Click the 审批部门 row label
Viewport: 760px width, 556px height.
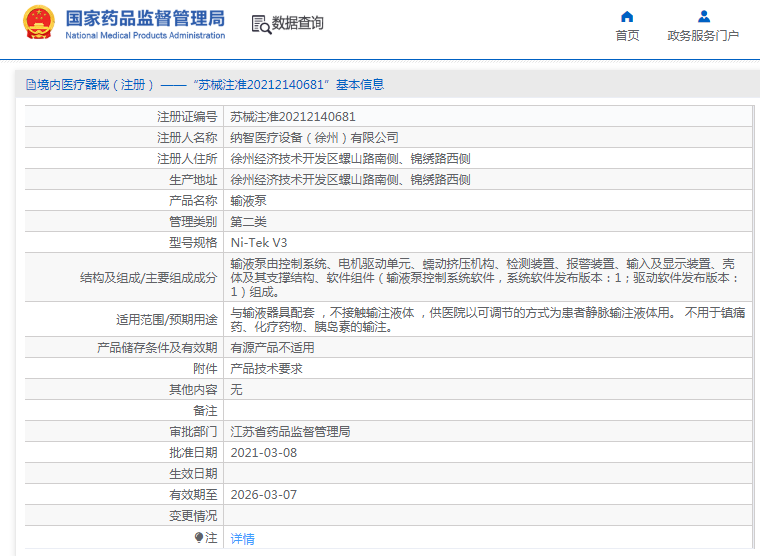(193, 431)
